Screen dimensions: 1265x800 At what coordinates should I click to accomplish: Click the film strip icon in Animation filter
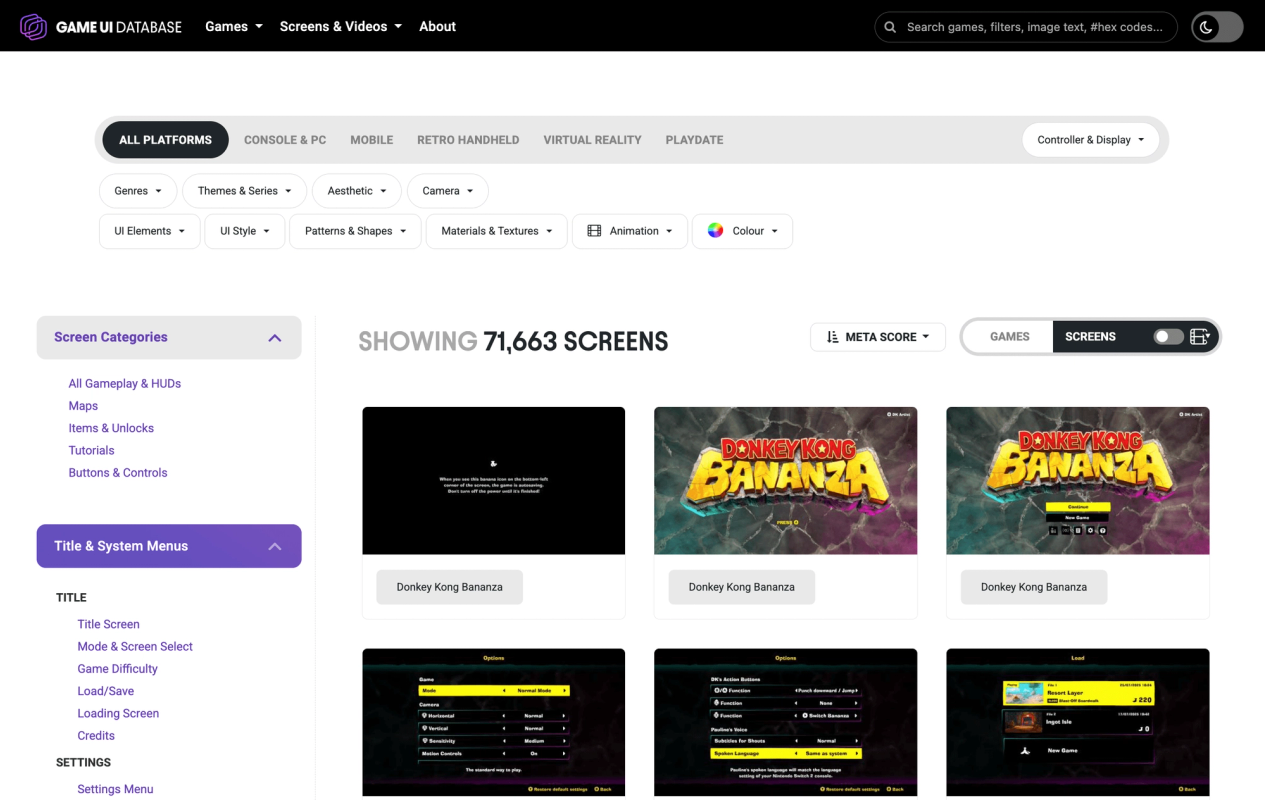click(594, 231)
